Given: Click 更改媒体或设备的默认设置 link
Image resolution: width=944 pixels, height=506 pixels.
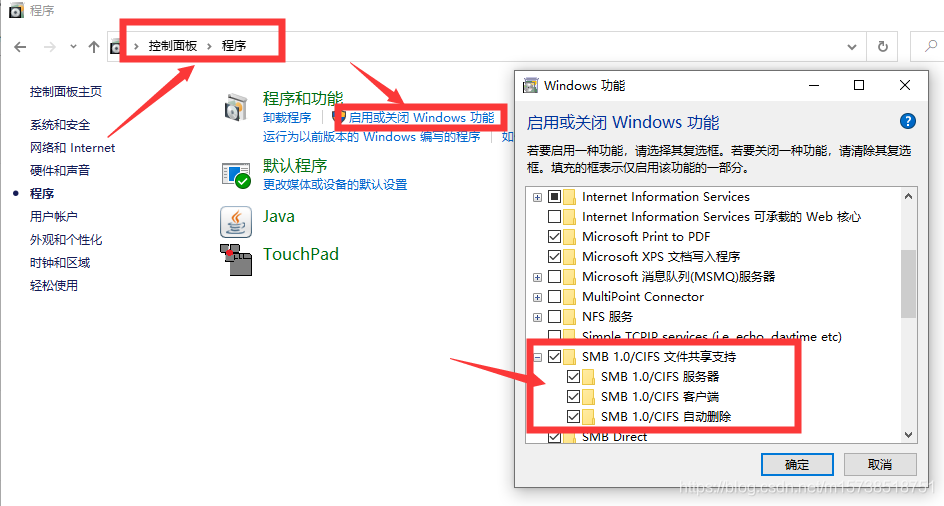Looking at the screenshot, I should [335, 184].
